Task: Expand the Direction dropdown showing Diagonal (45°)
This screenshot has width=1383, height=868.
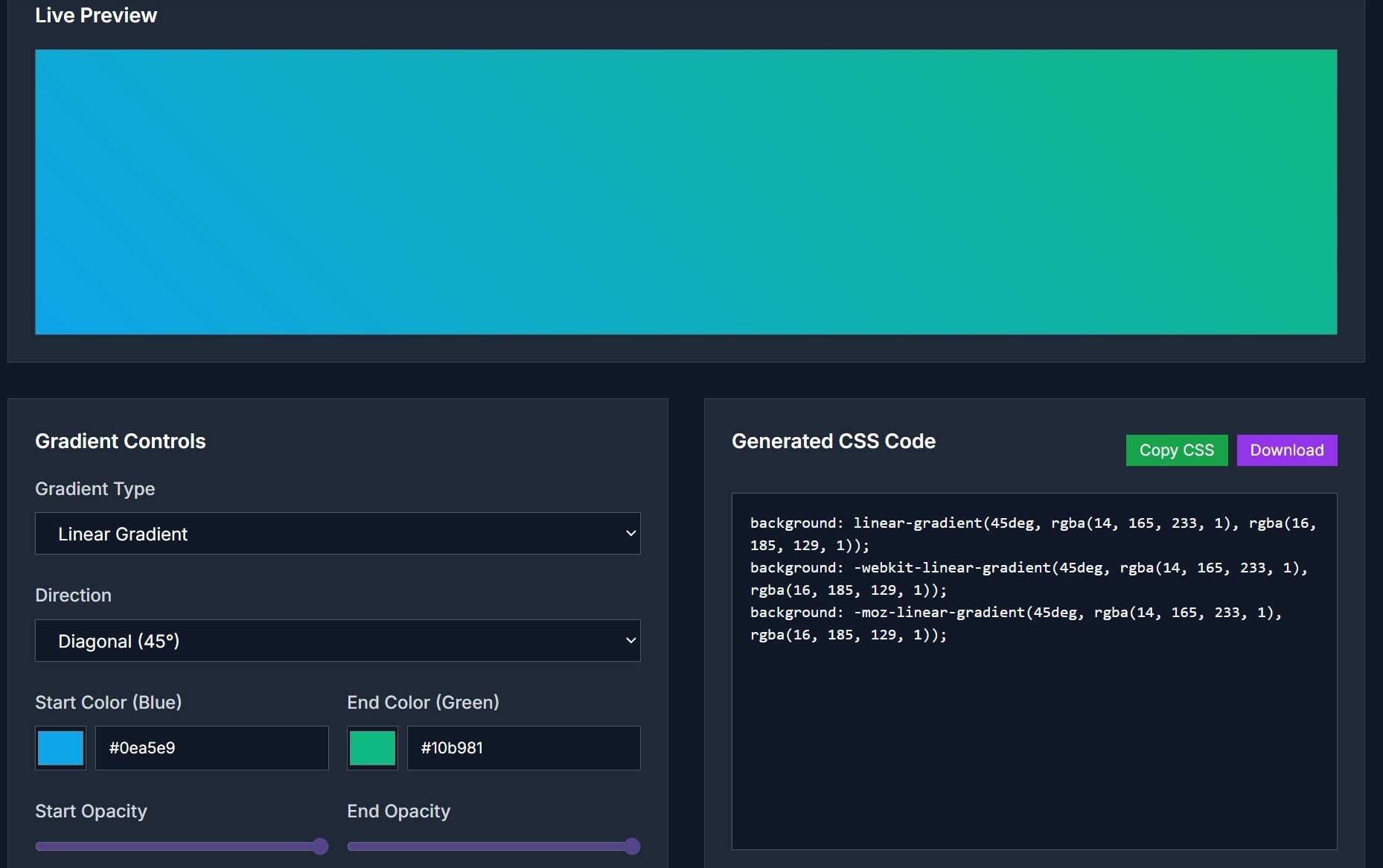Action: (337, 641)
